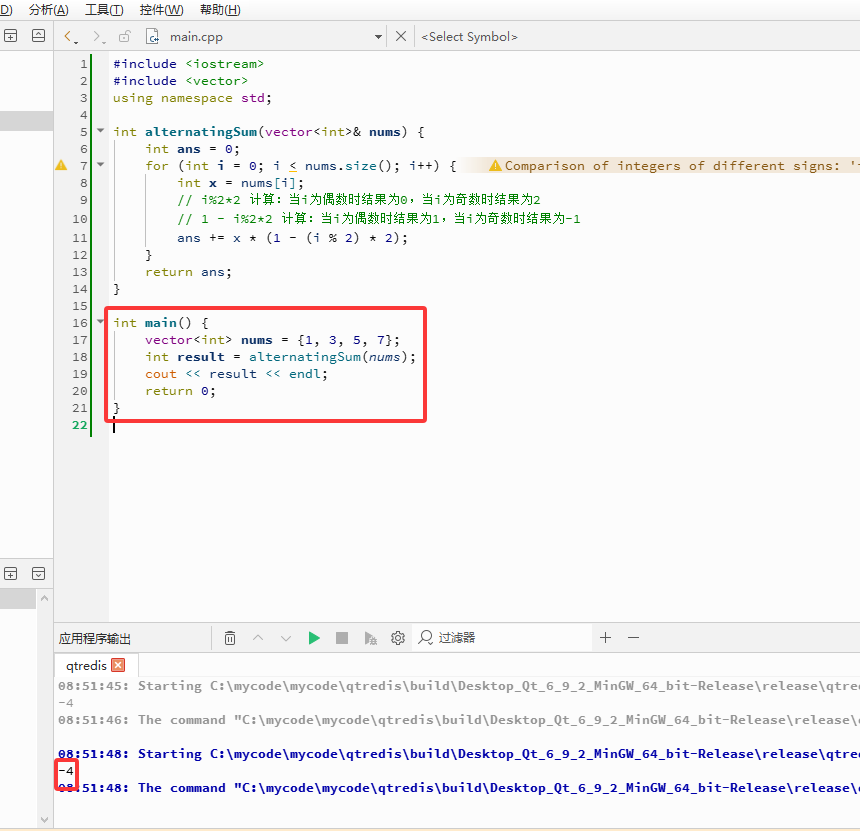This screenshot has width=860, height=831.
Task: Collapse the for loop fold arrow
Action: click(x=100, y=164)
